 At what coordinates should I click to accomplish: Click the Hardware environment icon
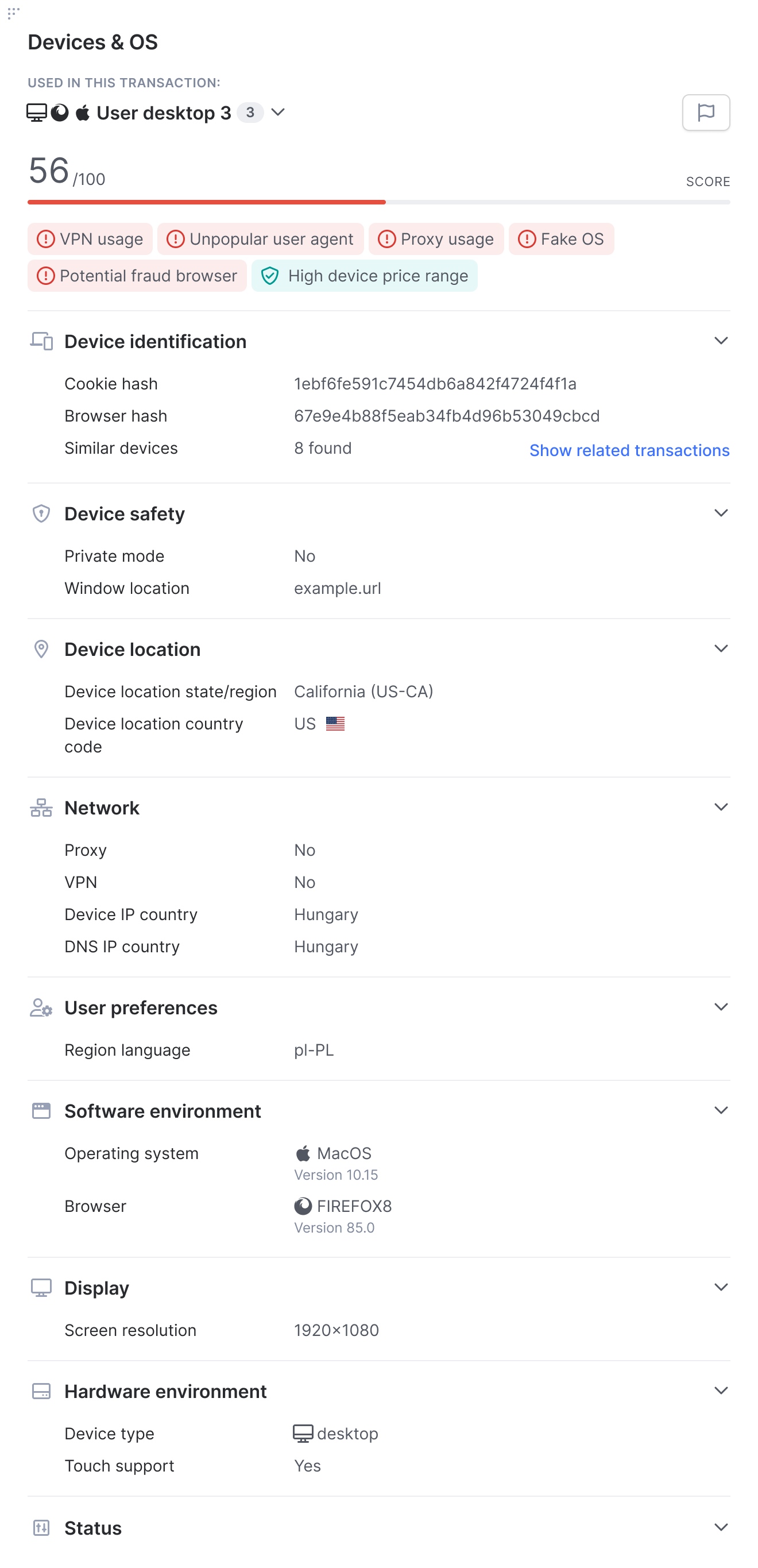[x=41, y=1391]
